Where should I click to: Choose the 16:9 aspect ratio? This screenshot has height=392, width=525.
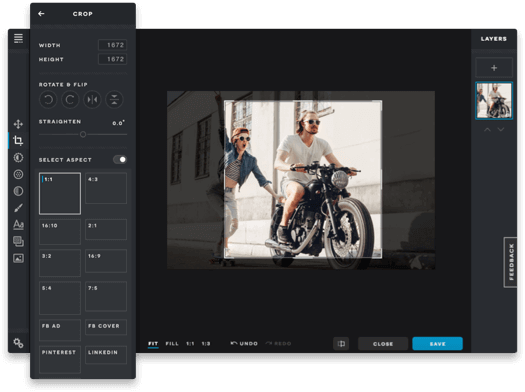coord(106,261)
